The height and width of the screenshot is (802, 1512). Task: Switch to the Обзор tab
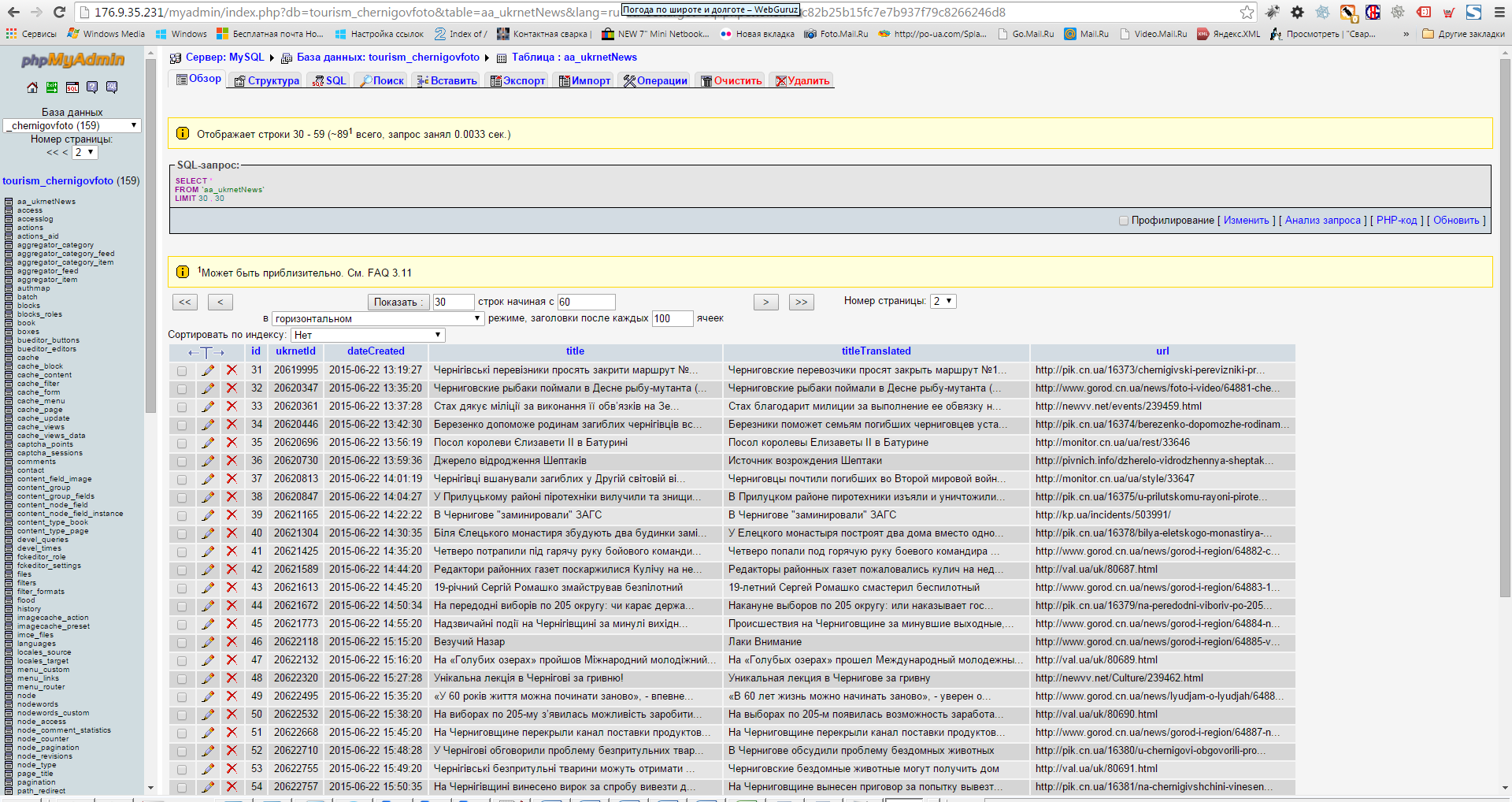(198, 79)
